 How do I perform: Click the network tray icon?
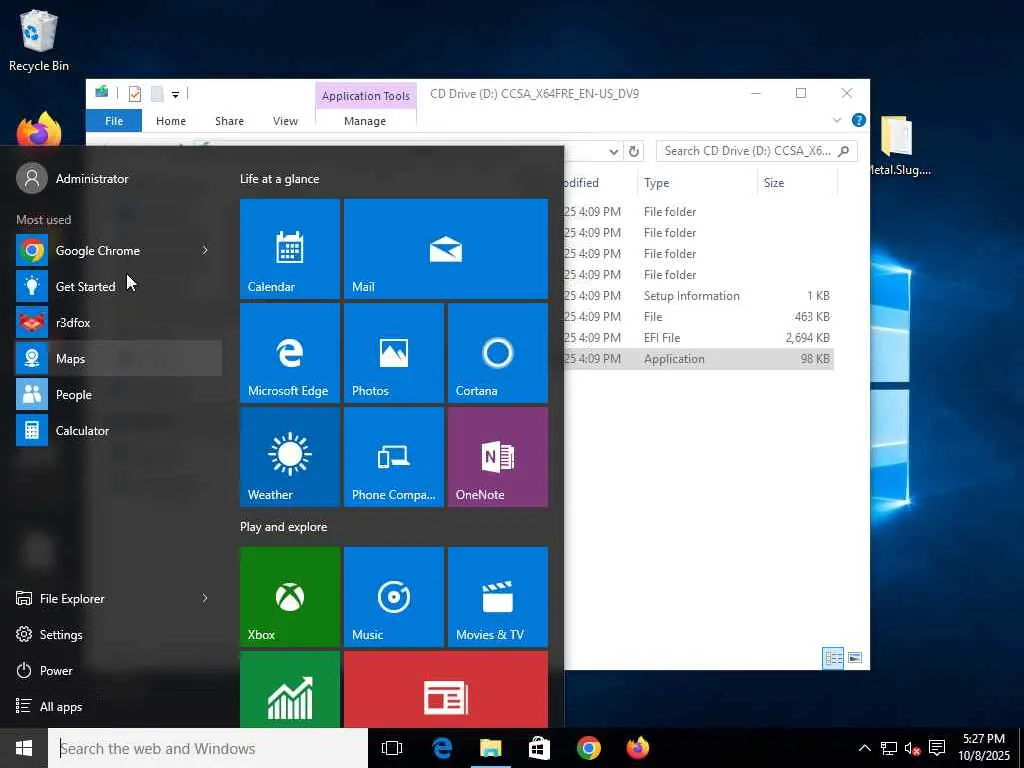tap(888, 748)
